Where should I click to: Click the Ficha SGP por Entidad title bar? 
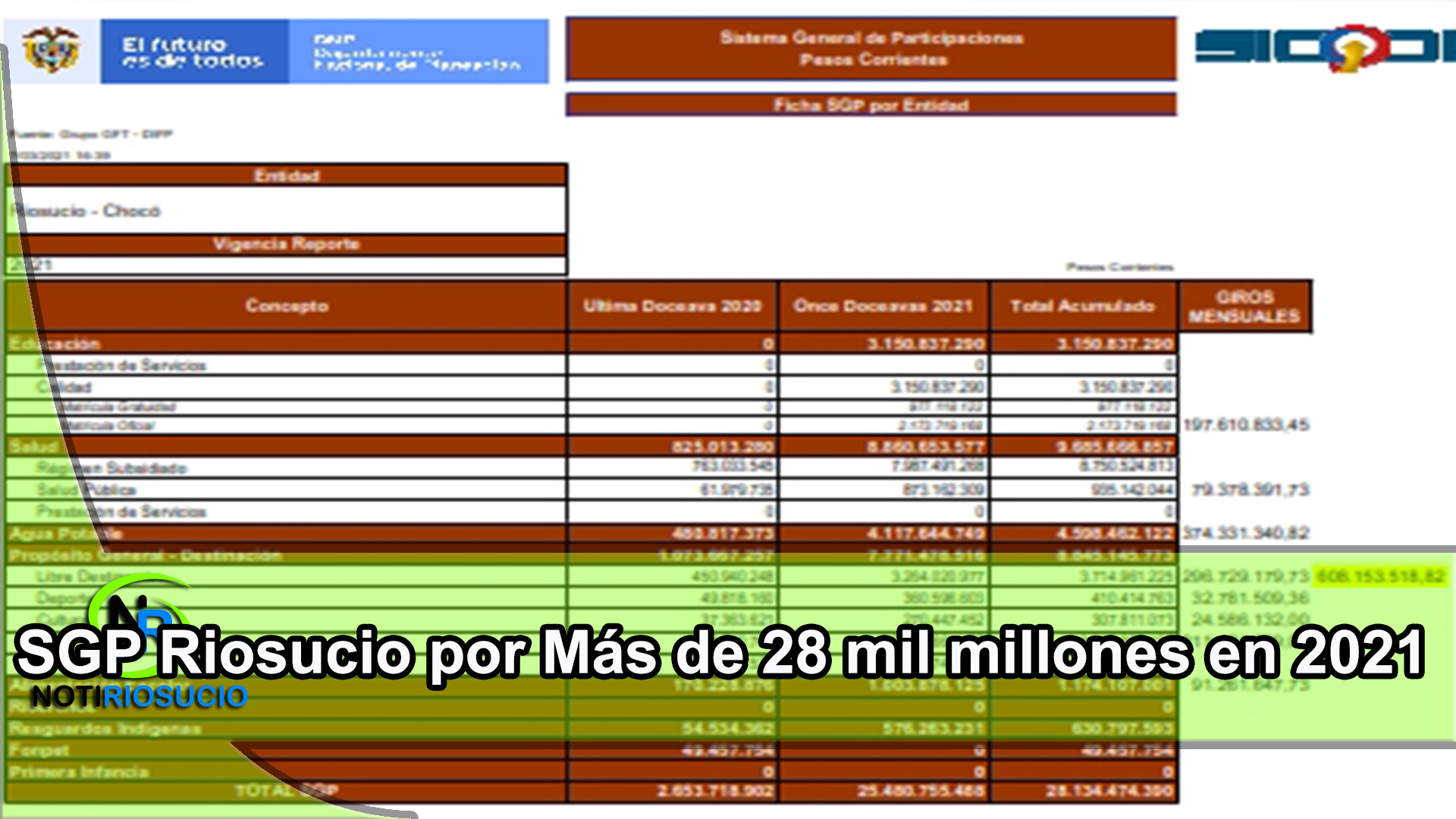point(871,105)
